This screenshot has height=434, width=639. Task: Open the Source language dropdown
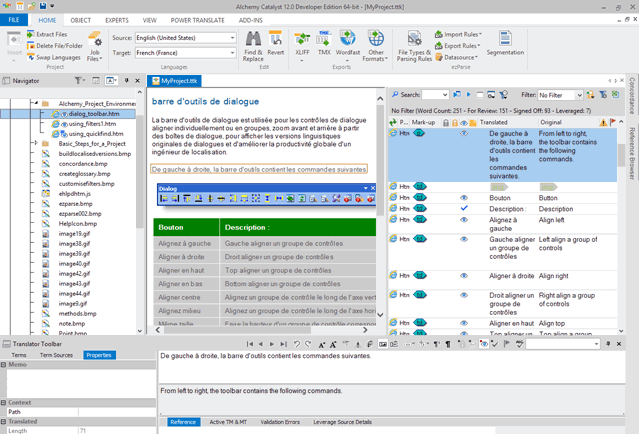(232, 38)
